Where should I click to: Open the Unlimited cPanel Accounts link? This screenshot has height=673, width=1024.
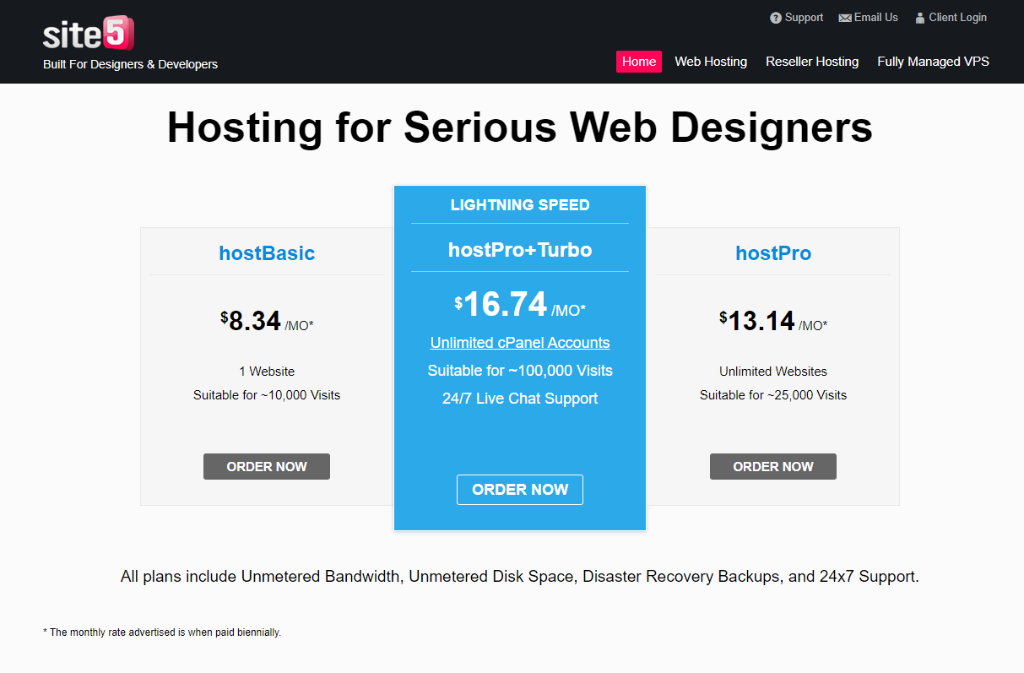[520, 343]
